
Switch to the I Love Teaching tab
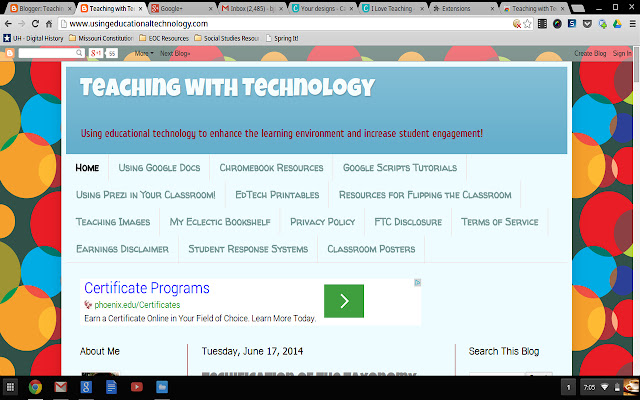(x=393, y=8)
